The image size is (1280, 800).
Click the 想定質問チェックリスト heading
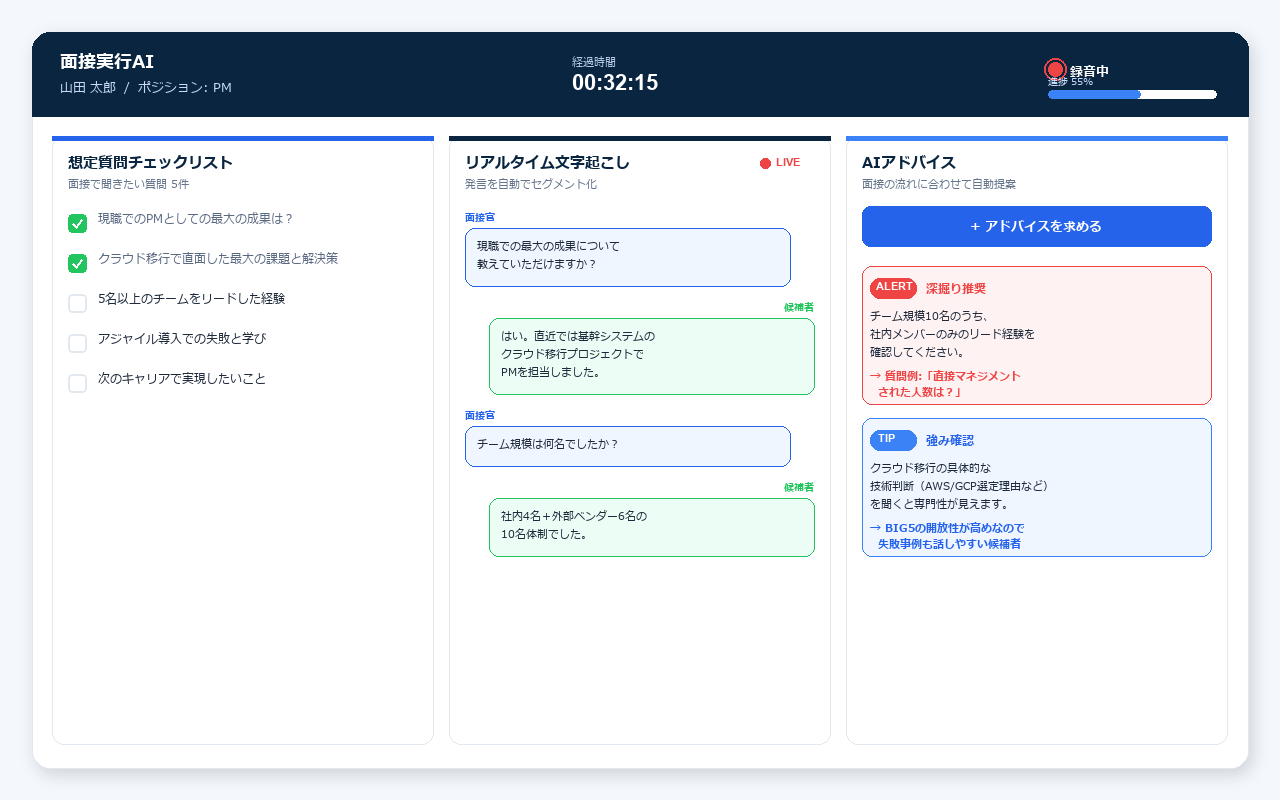(x=150, y=163)
